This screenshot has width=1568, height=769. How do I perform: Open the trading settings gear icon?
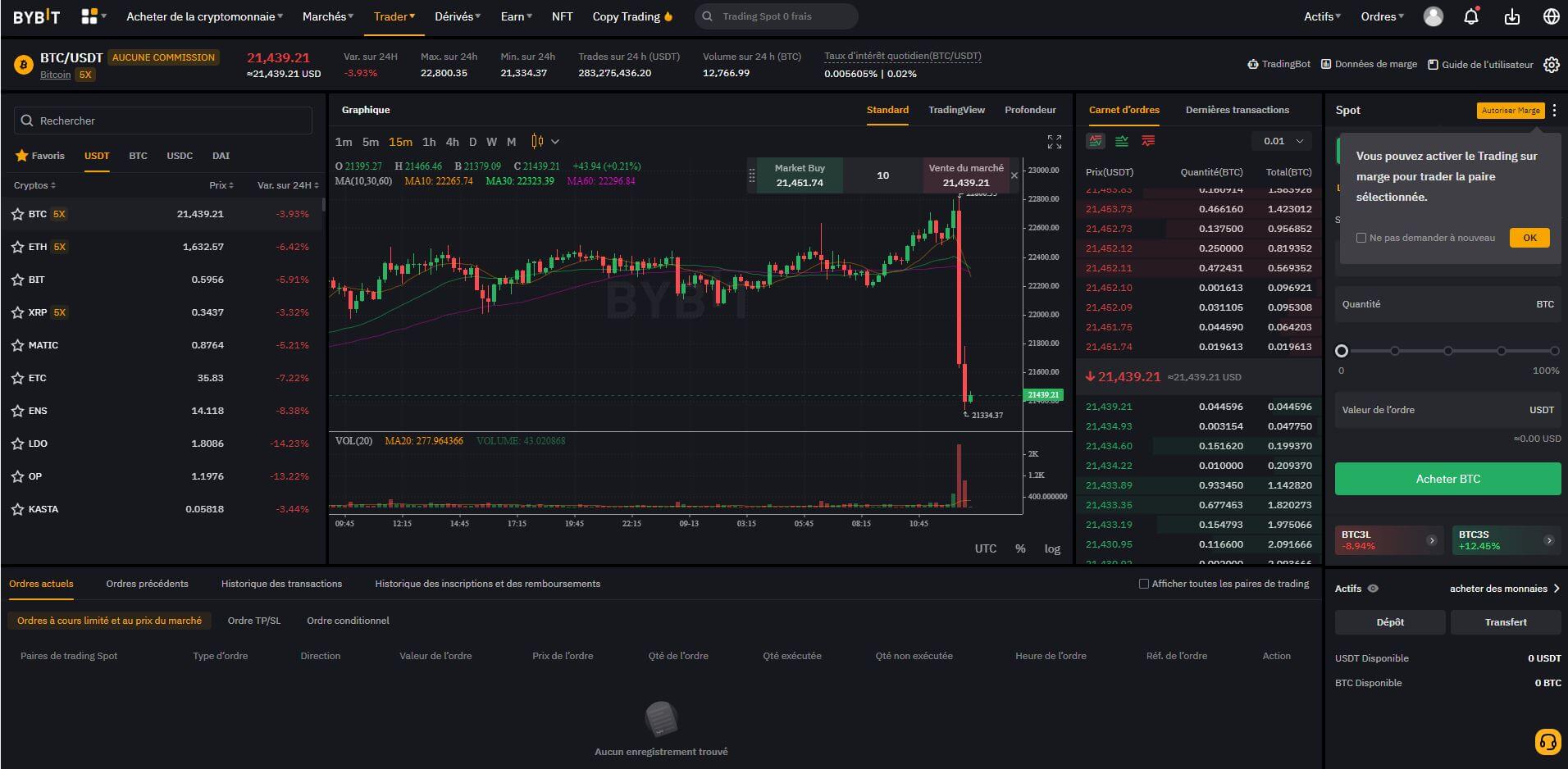click(x=1551, y=65)
